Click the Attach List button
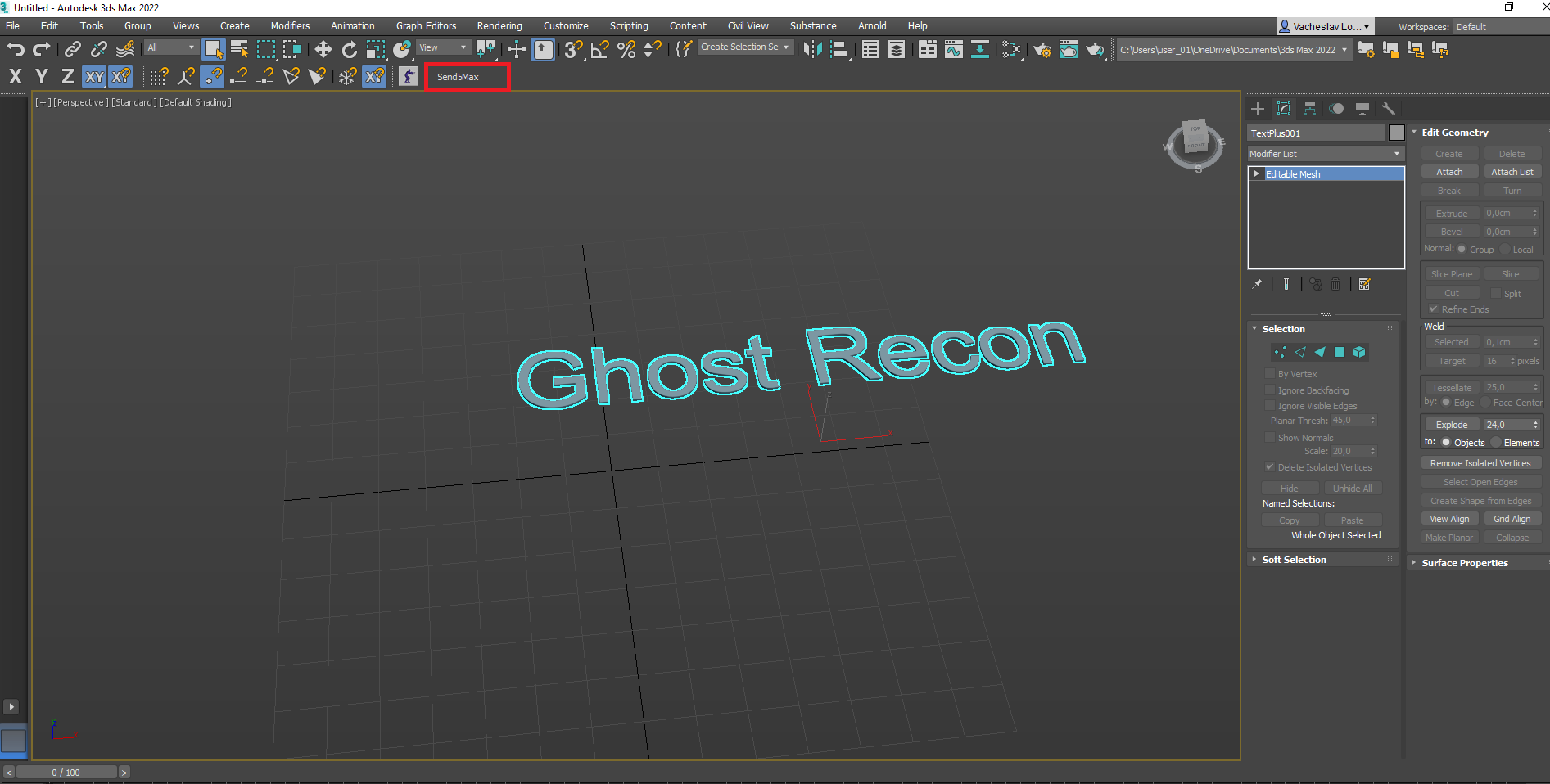This screenshot has height=784, width=1550. click(1512, 172)
